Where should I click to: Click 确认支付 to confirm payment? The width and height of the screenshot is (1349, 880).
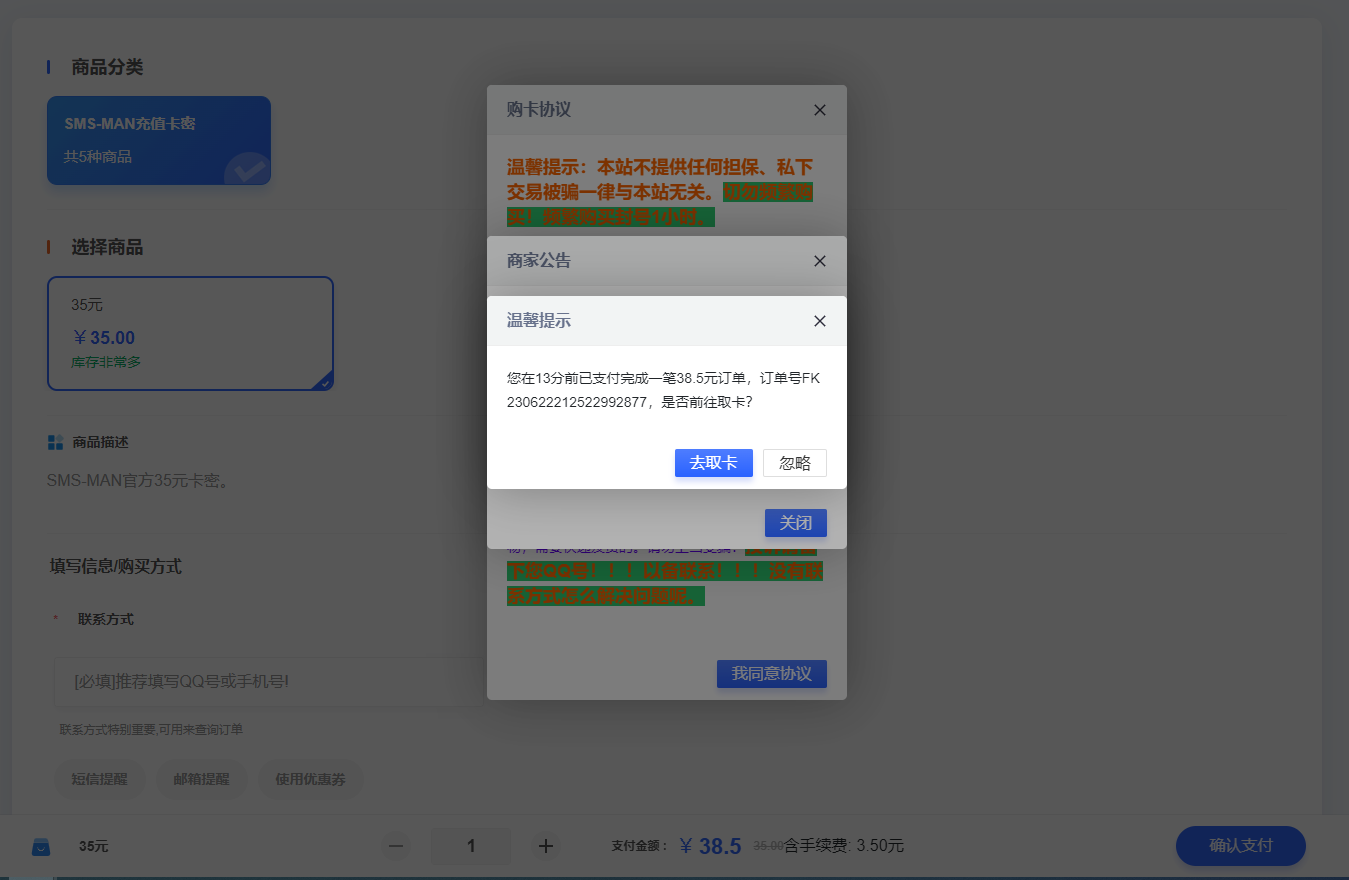(1240, 845)
